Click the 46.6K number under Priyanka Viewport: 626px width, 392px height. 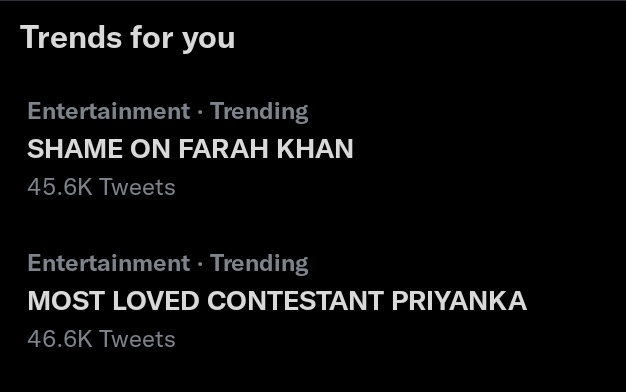point(60,339)
